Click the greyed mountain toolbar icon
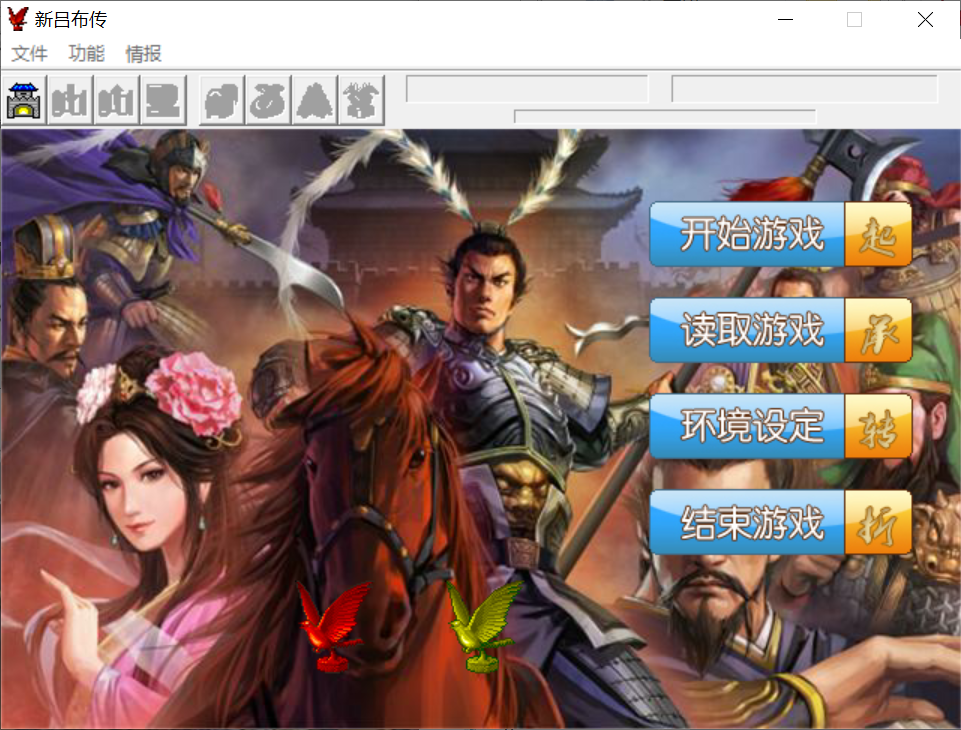 (315, 101)
